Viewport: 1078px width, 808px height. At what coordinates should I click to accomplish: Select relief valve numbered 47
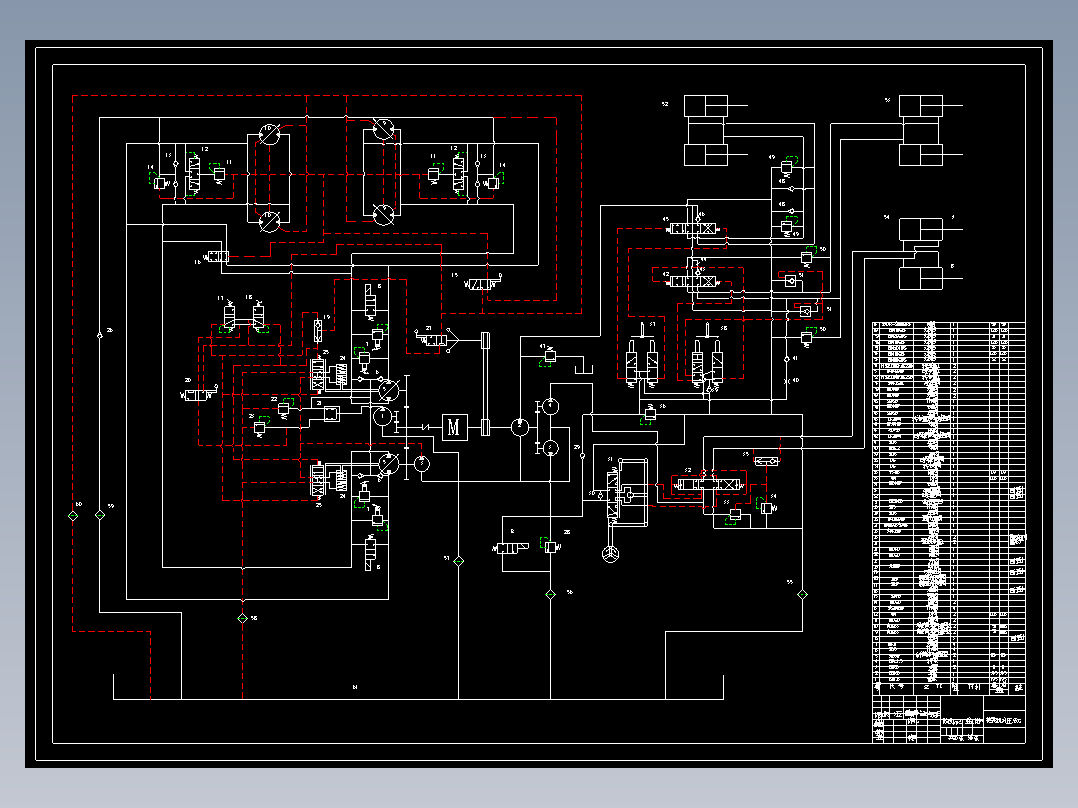click(x=549, y=356)
